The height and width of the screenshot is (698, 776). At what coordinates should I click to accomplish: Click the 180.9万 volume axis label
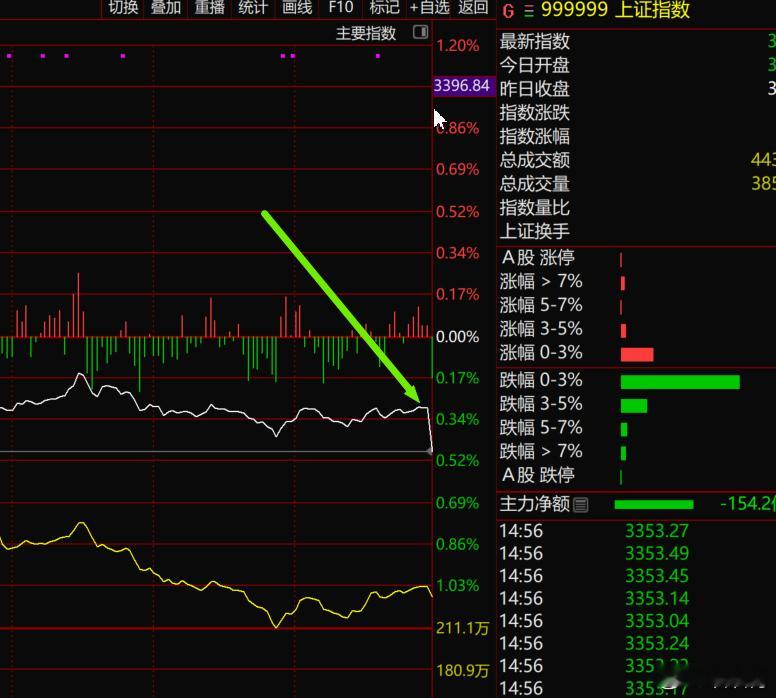(x=462, y=671)
